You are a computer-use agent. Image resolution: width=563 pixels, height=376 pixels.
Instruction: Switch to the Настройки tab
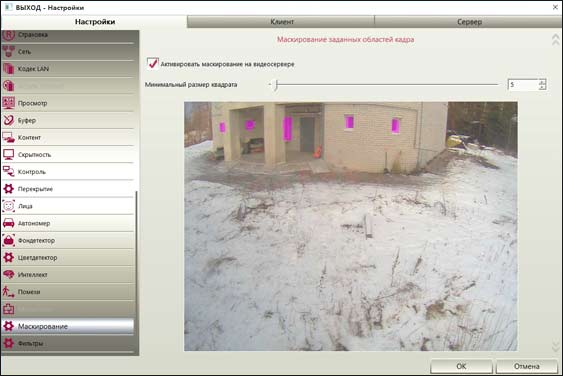[x=95, y=22]
